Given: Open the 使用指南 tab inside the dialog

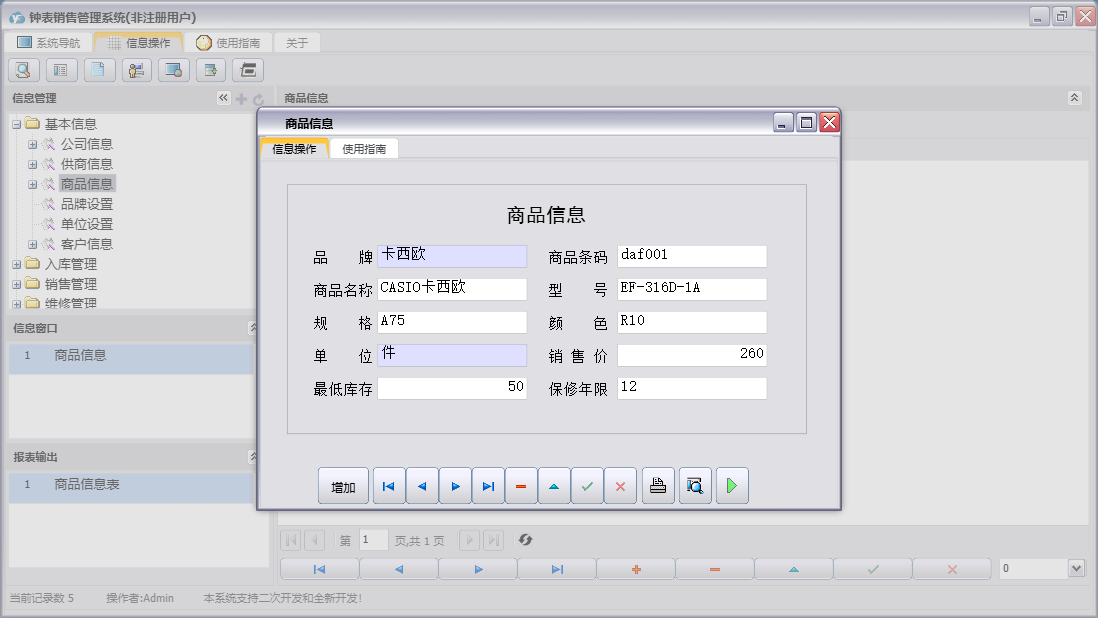Looking at the screenshot, I should [364, 149].
